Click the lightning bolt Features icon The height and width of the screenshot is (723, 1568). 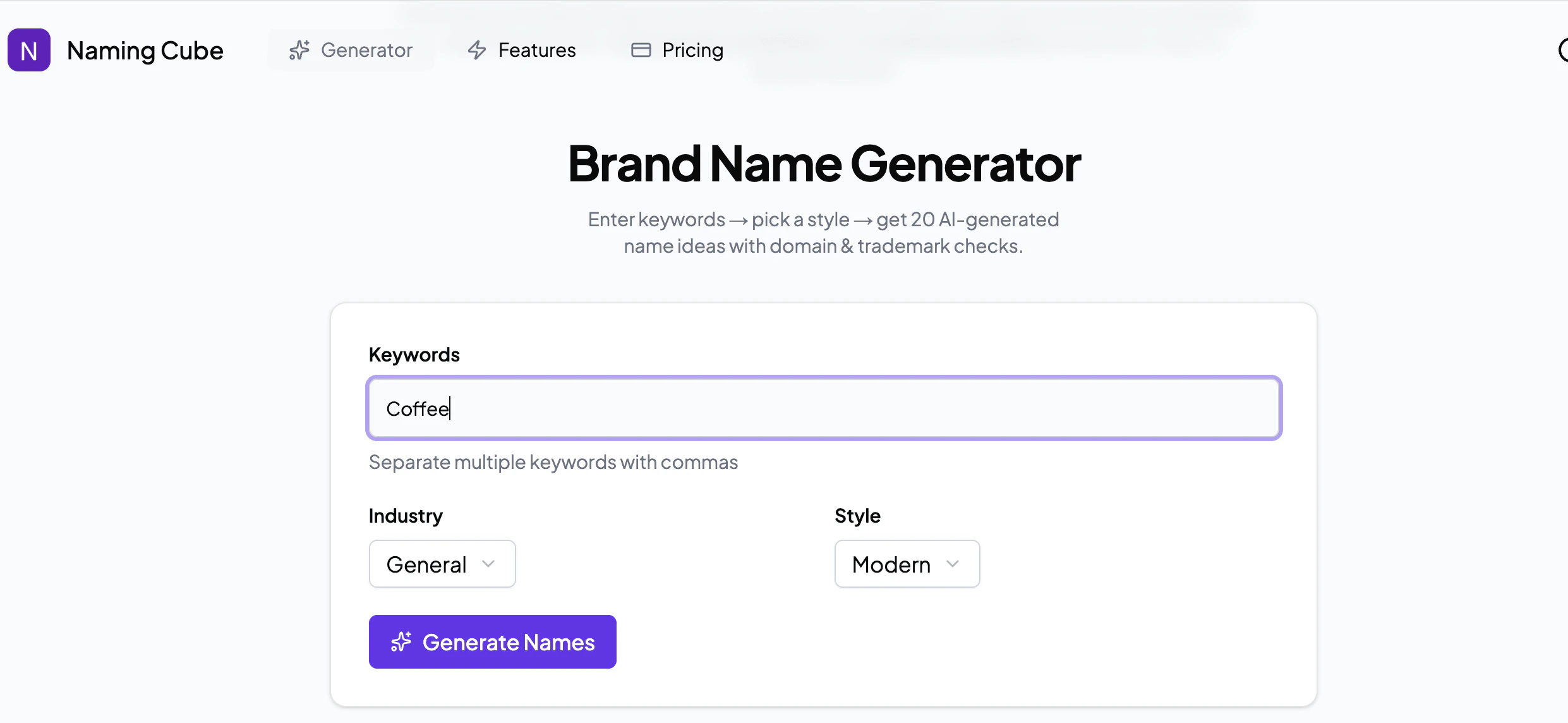(x=477, y=50)
